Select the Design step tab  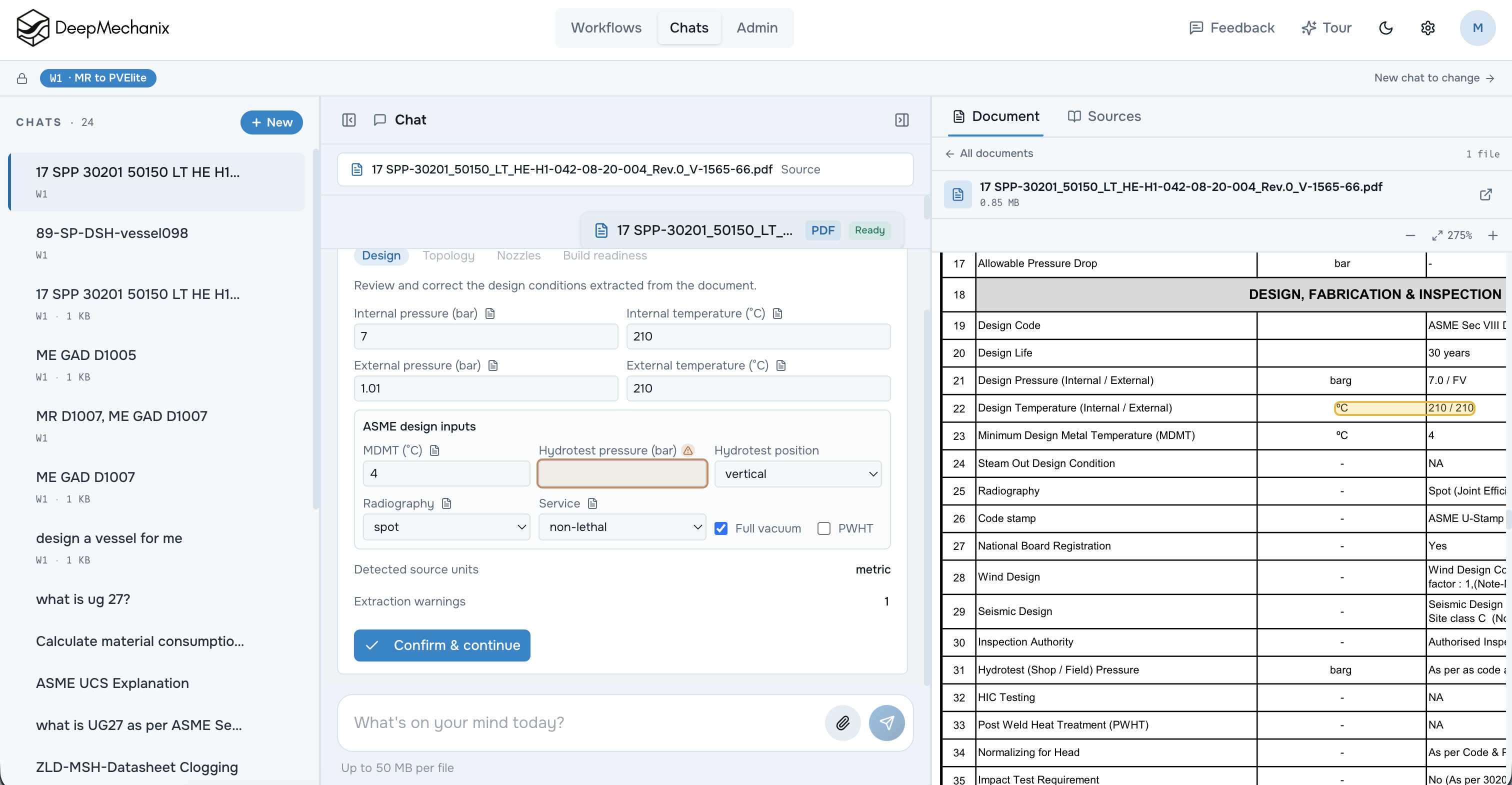[x=381, y=255]
